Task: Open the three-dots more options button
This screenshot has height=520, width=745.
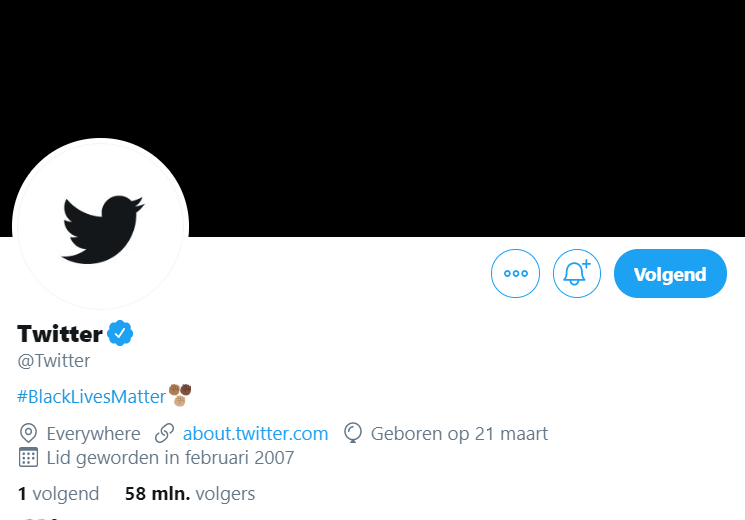Action: tap(515, 273)
